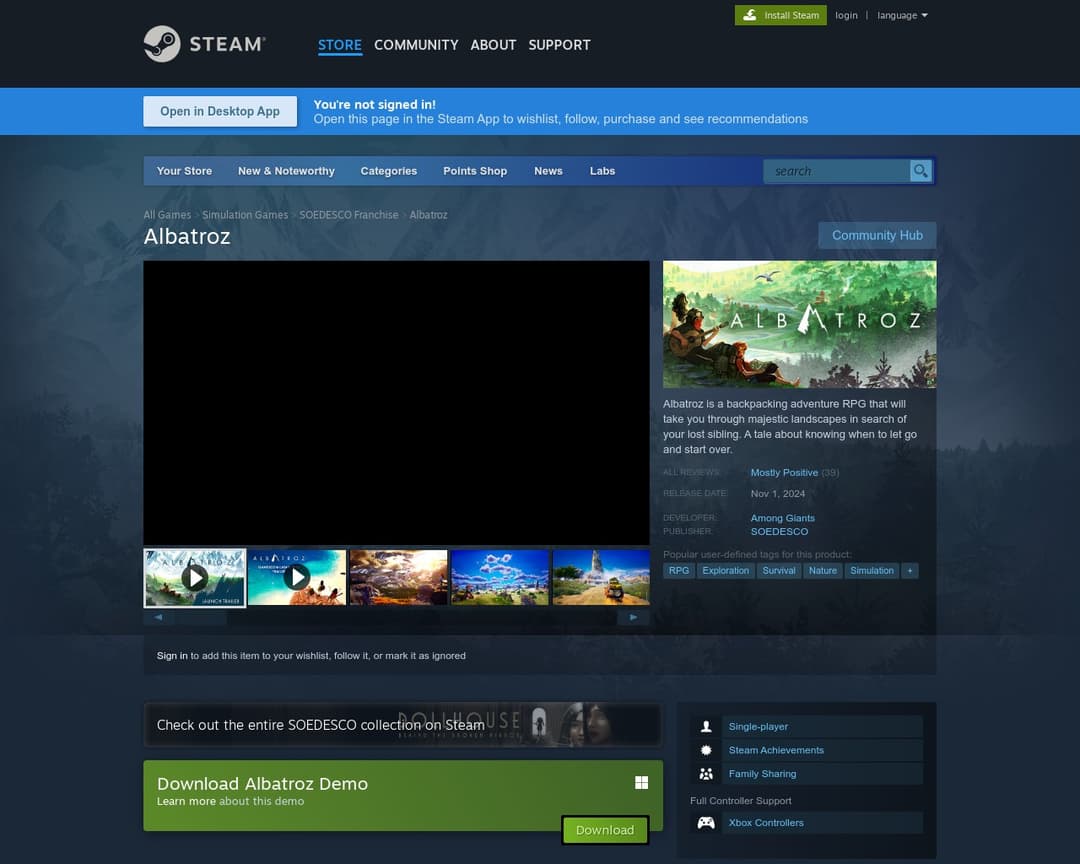Click the Steam Achievements badge icon
Image resolution: width=1080 pixels, height=864 pixels.
click(x=706, y=750)
